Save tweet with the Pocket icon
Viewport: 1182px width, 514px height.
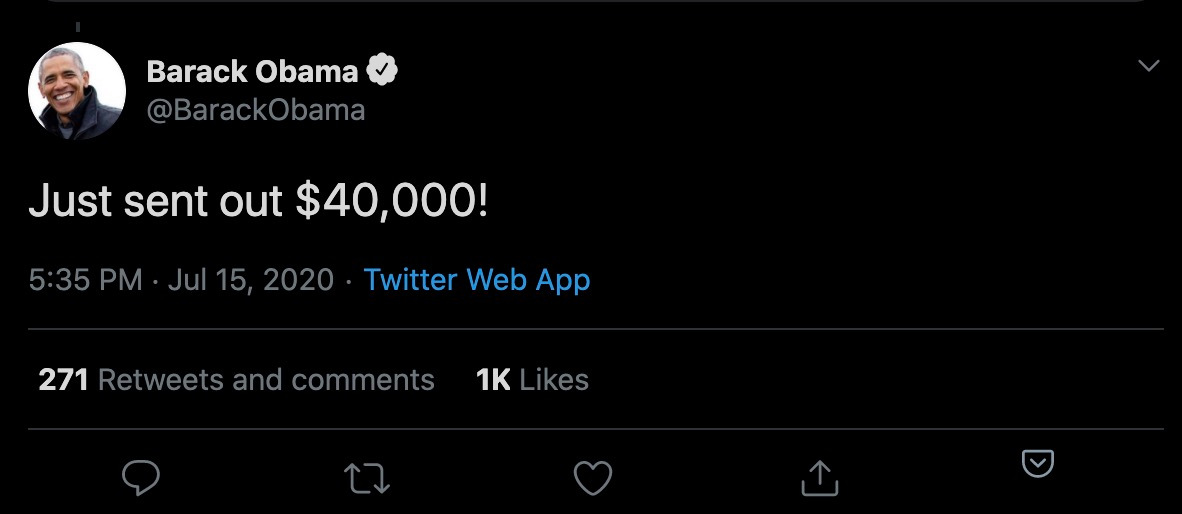point(1038,464)
